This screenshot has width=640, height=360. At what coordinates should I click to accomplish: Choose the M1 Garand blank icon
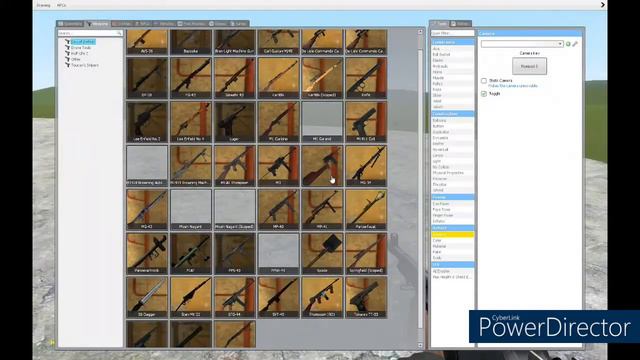322,122
